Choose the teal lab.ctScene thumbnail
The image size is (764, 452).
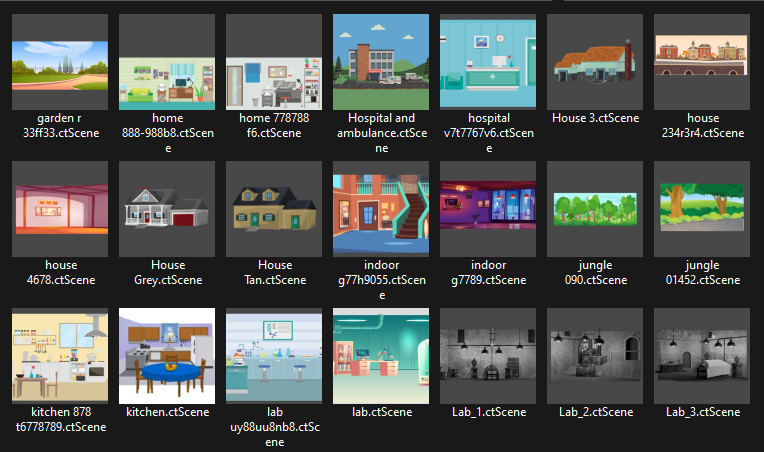[x=381, y=356]
